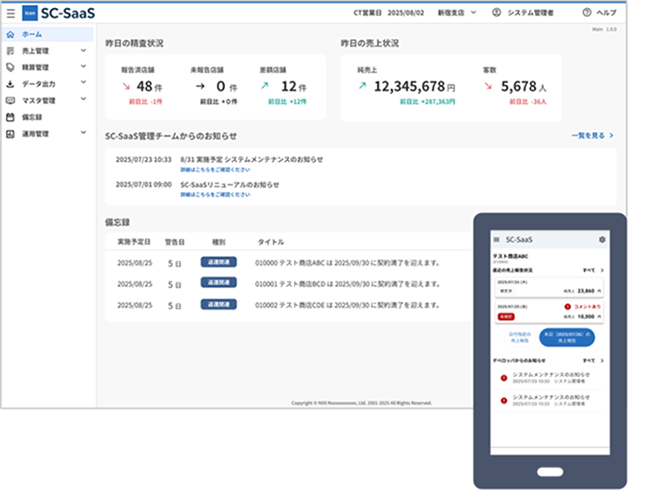
Task: Click the help question mark icon
Action: pyautogui.click(x=587, y=12)
